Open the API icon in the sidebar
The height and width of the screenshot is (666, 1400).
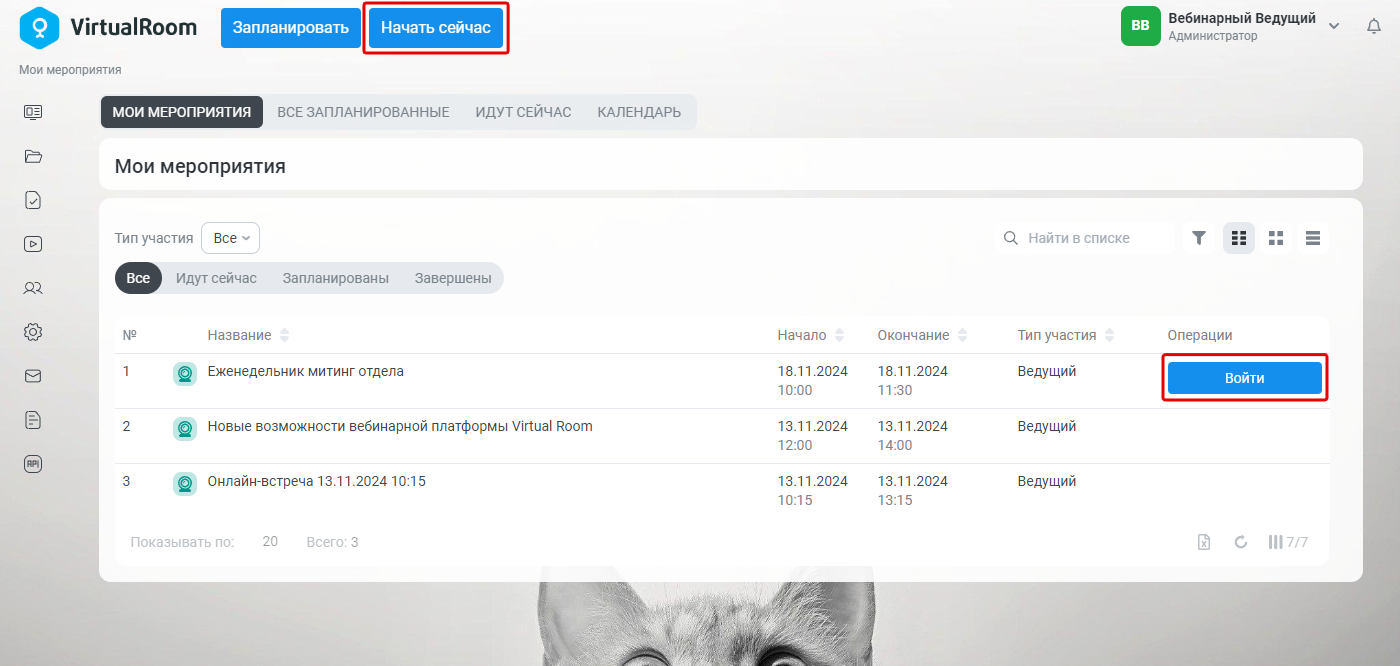(33, 464)
